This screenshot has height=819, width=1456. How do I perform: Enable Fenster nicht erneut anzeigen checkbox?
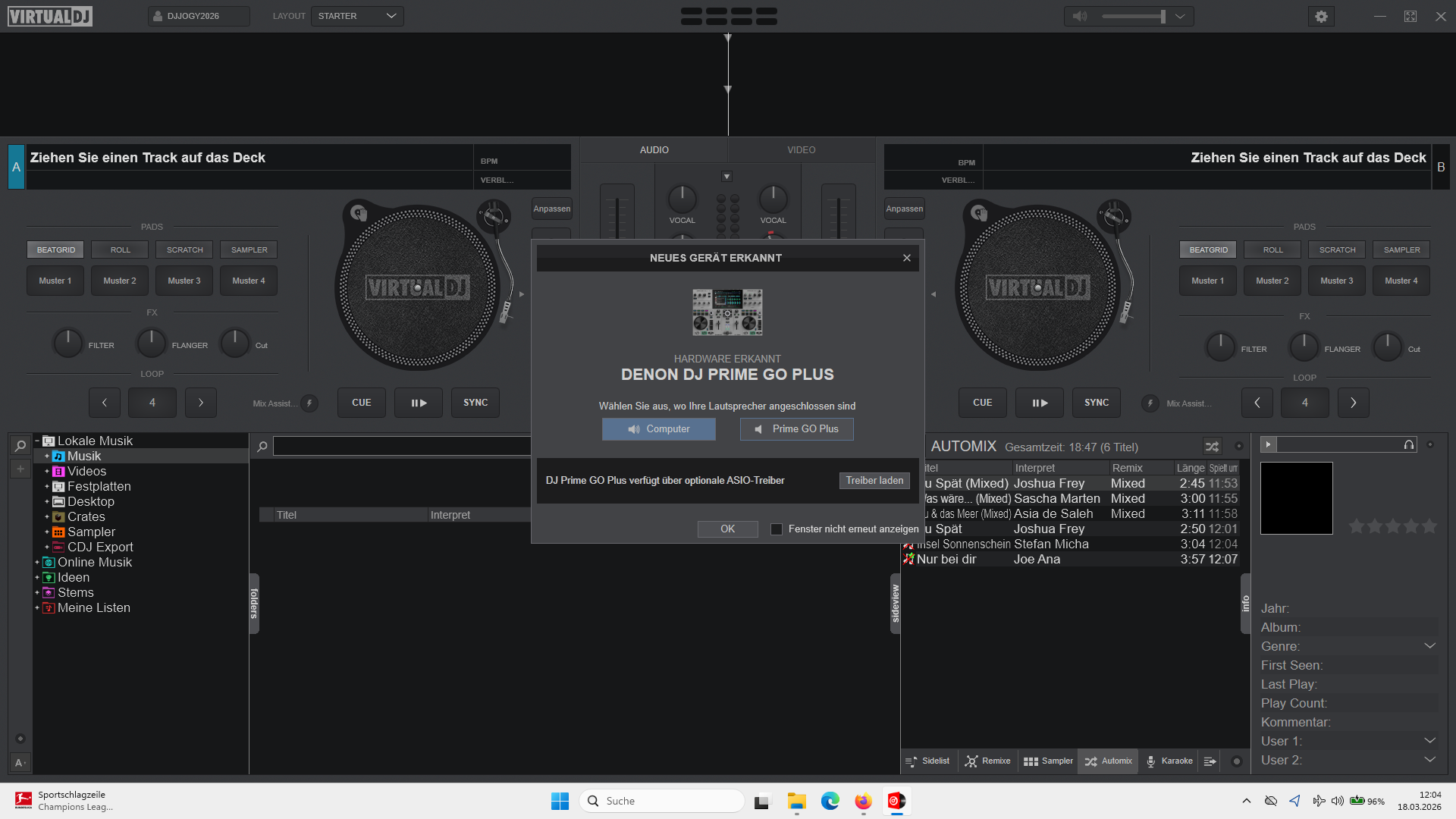click(x=777, y=529)
